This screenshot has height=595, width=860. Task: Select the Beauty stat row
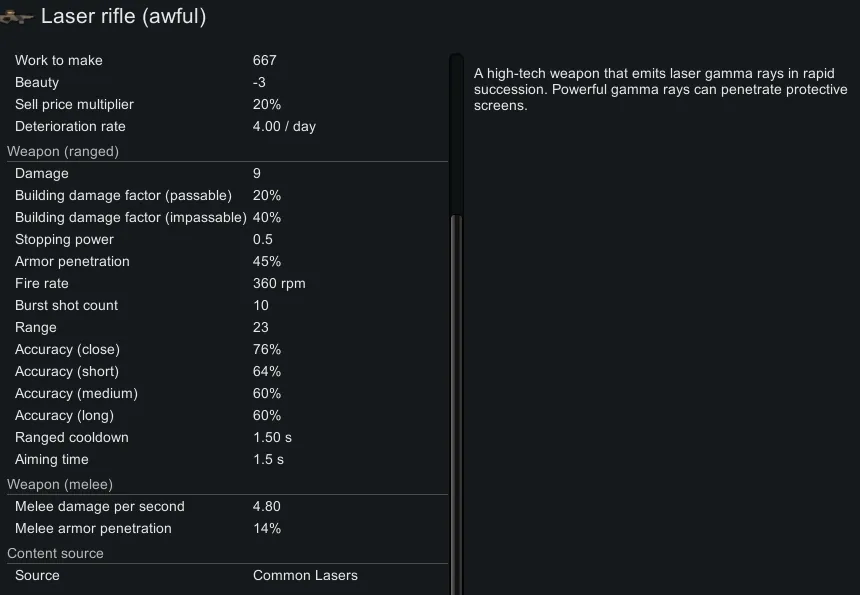point(225,83)
